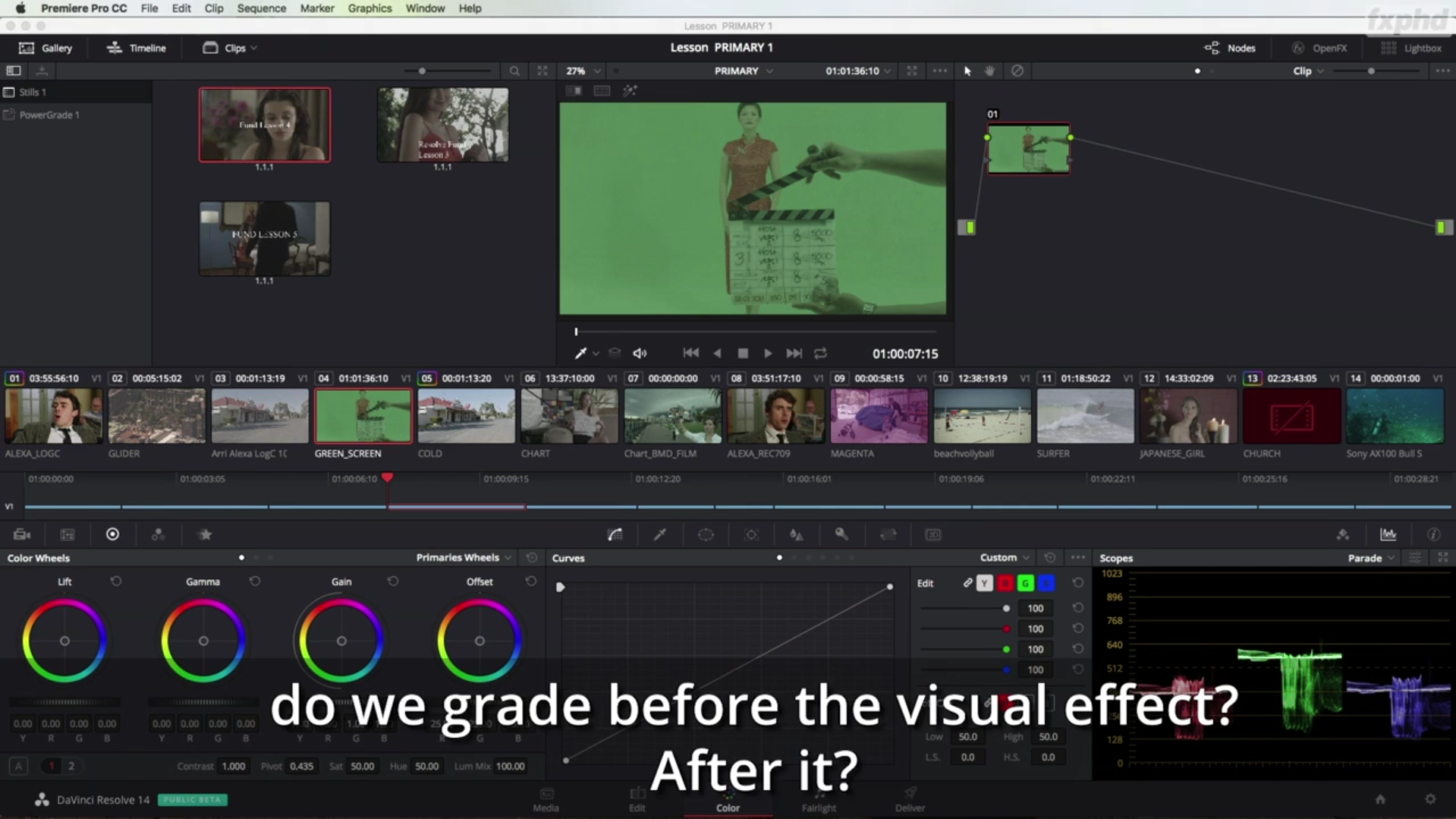Open the Primaries Wheels dropdown
This screenshot has width=1456, height=819.
pos(463,557)
